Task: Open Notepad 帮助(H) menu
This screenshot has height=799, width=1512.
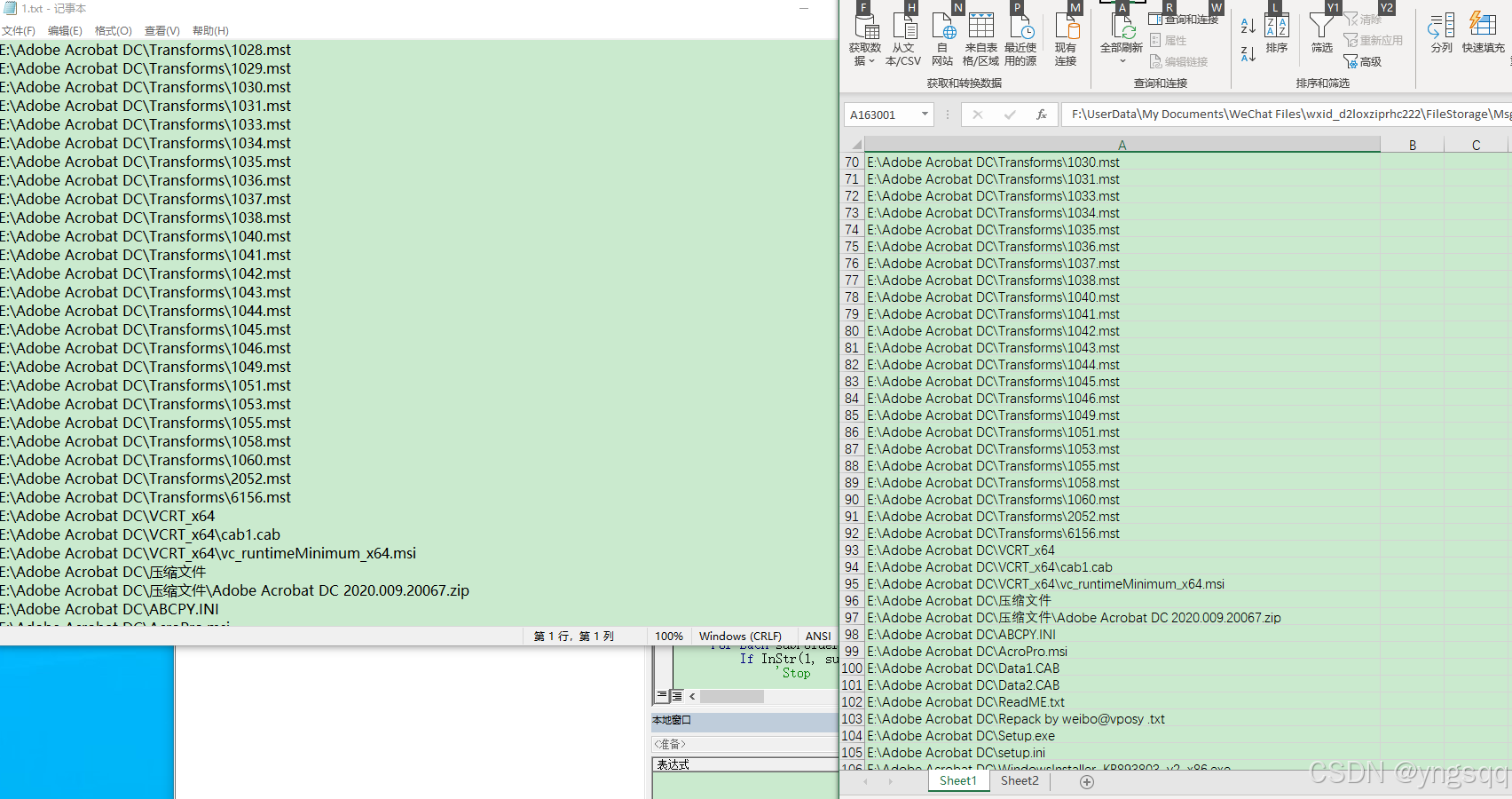Action: coord(210,31)
